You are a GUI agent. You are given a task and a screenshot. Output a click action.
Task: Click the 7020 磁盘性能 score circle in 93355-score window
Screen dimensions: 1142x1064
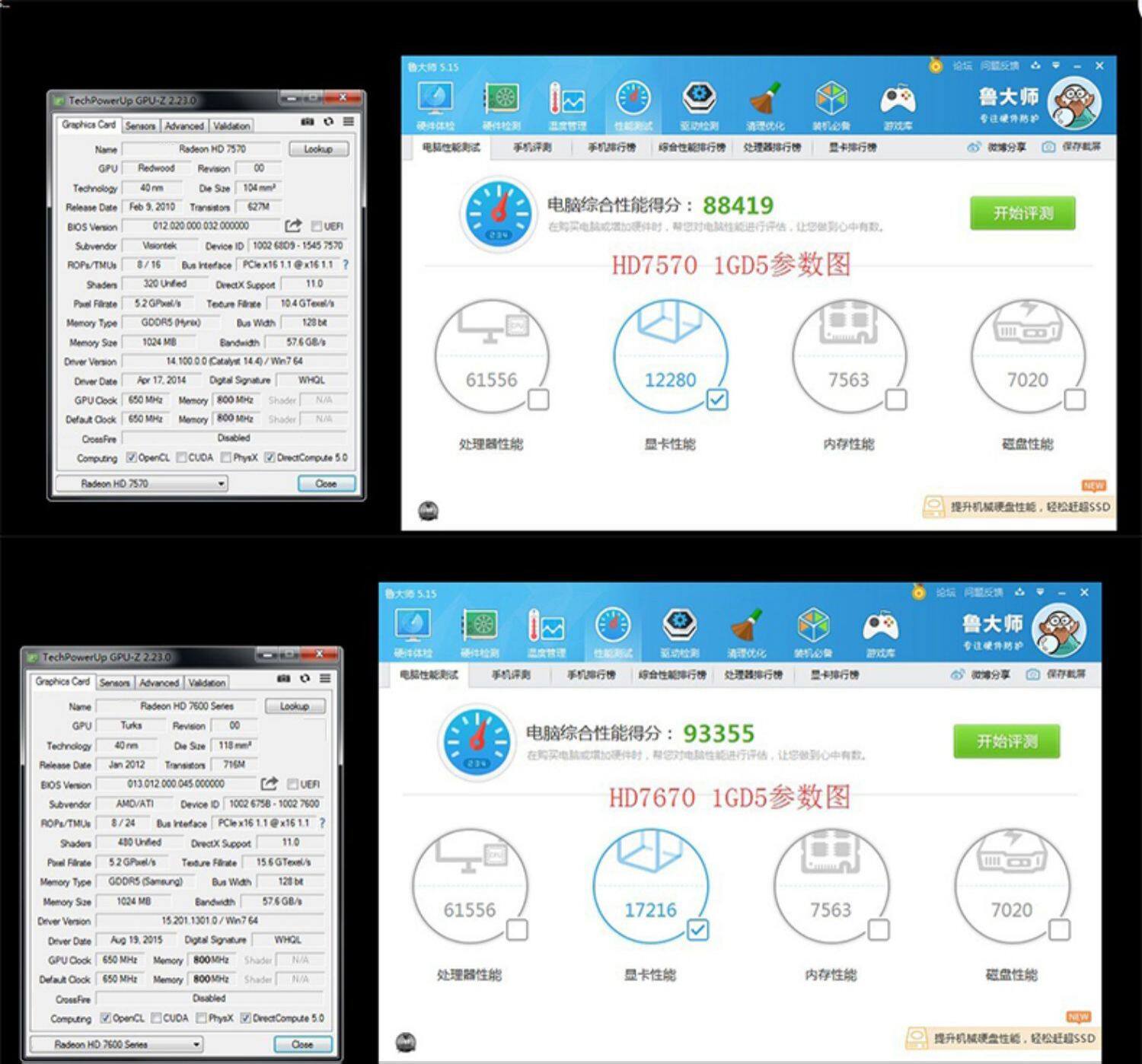pyautogui.click(x=1012, y=887)
